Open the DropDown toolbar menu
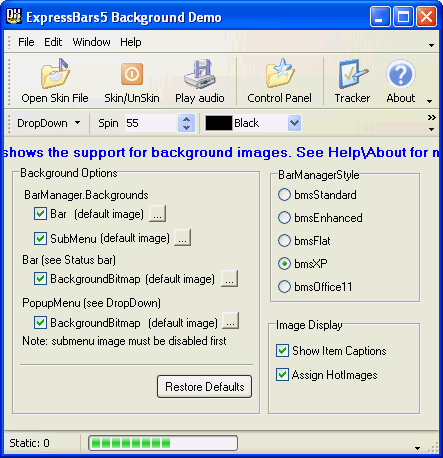 click(x=49, y=123)
